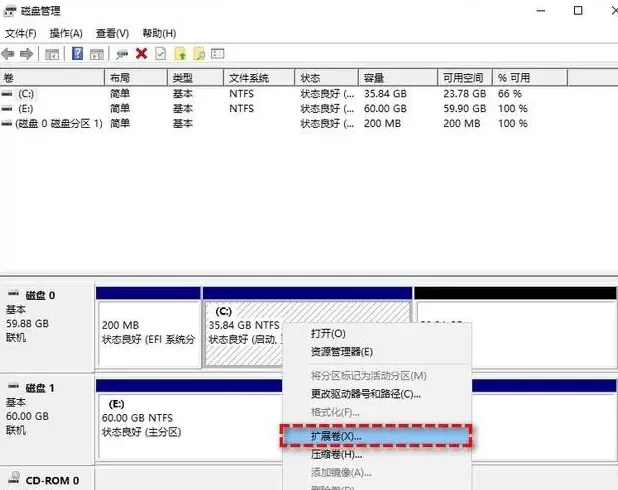Select the (E:) volume list row
The image size is (618, 490).
tap(284, 109)
